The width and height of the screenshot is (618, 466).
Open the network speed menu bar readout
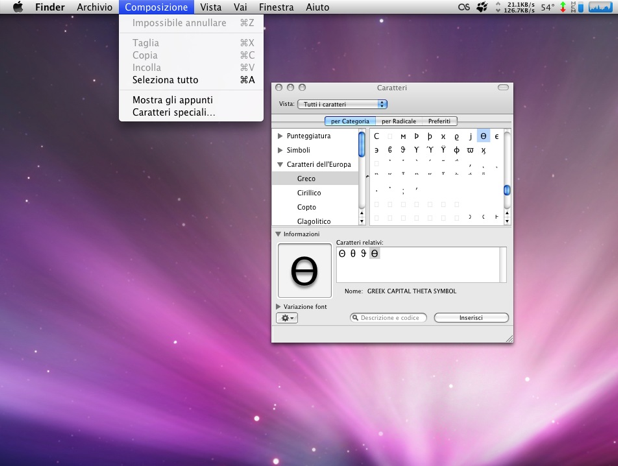[x=516, y=7]
